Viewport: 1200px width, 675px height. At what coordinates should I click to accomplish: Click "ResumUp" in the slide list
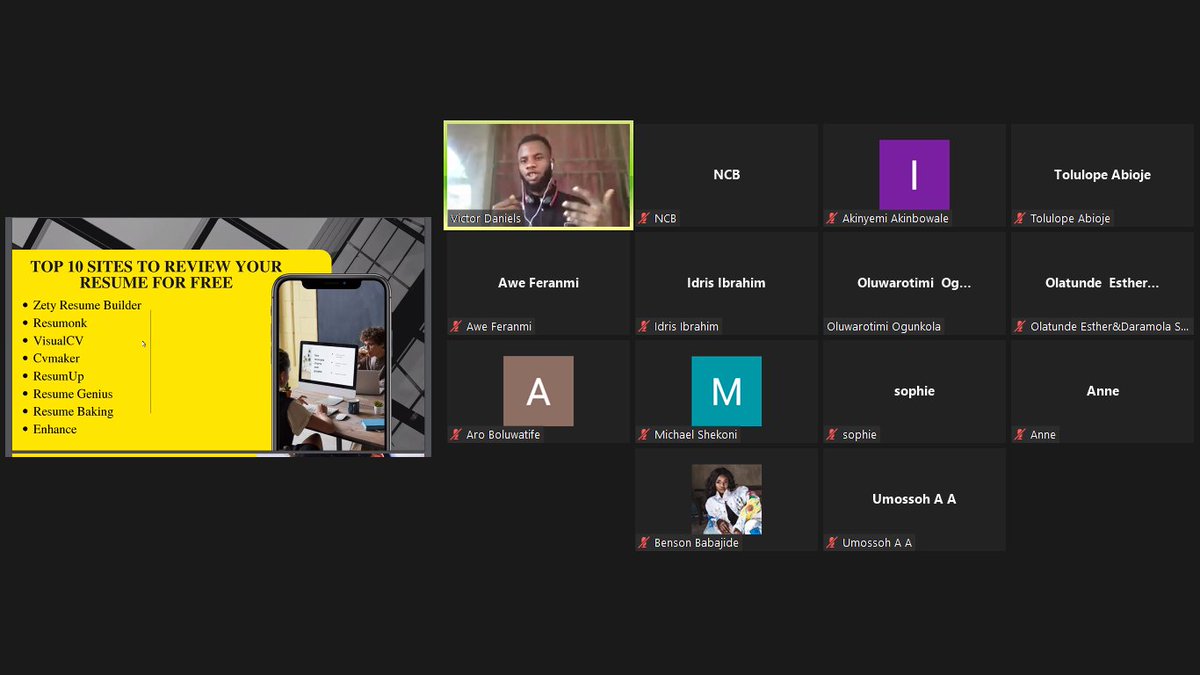click(58, 376)
